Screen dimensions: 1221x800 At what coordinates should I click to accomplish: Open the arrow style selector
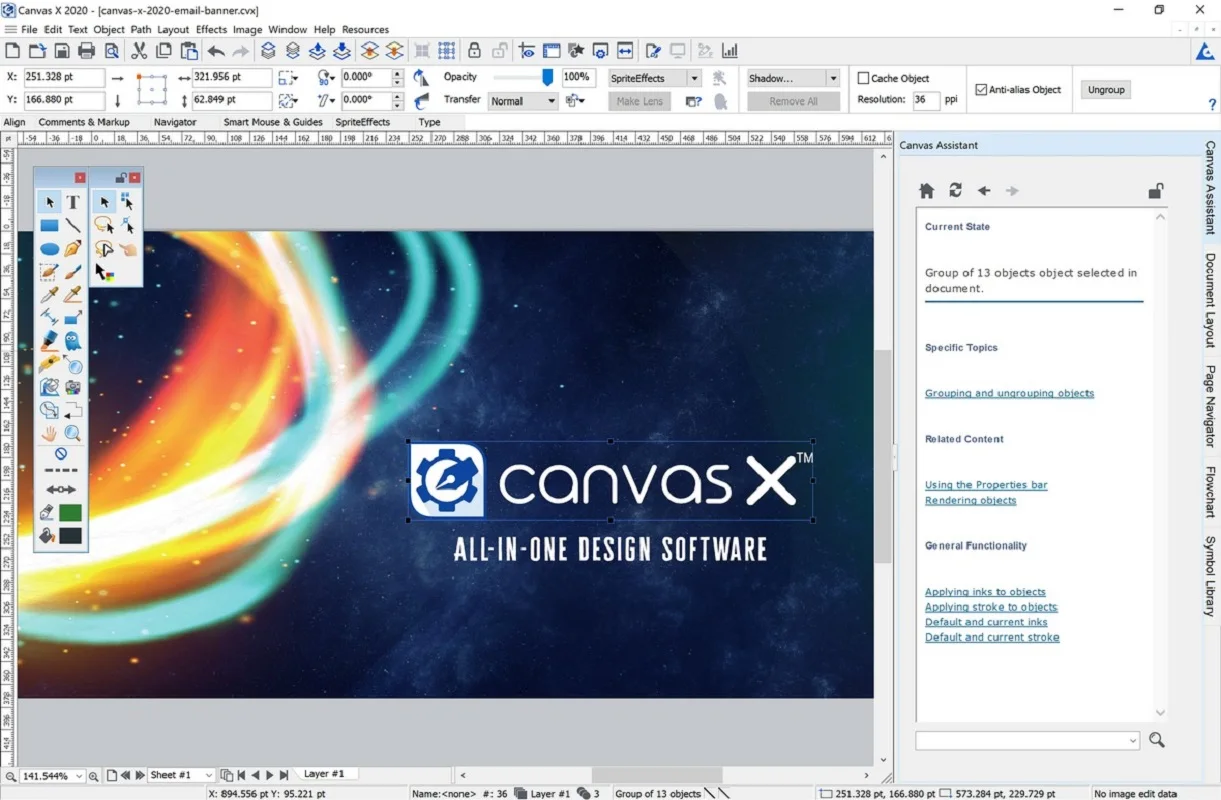click(61, 490)
